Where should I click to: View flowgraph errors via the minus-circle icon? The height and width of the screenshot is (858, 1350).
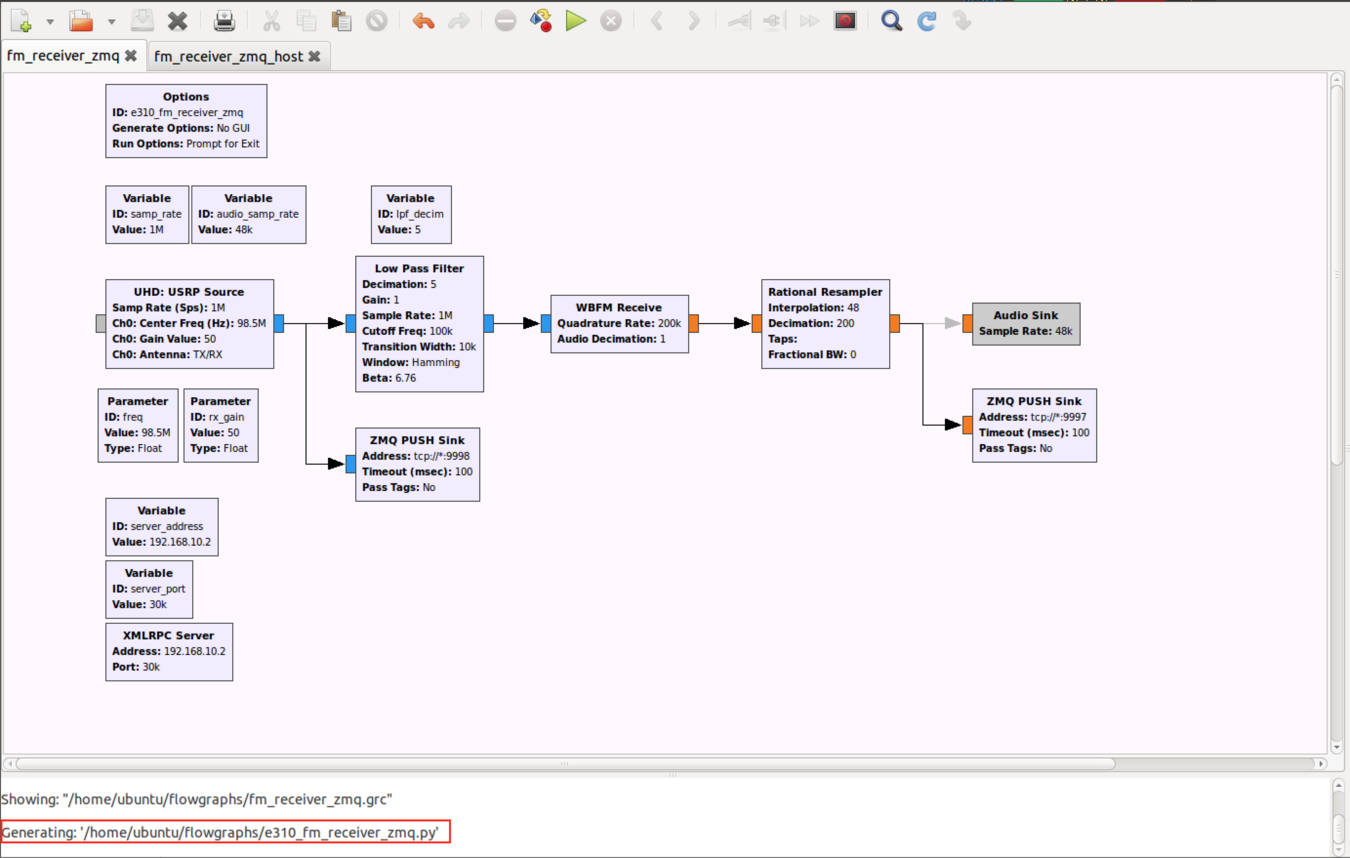click(x=505, y=20)
